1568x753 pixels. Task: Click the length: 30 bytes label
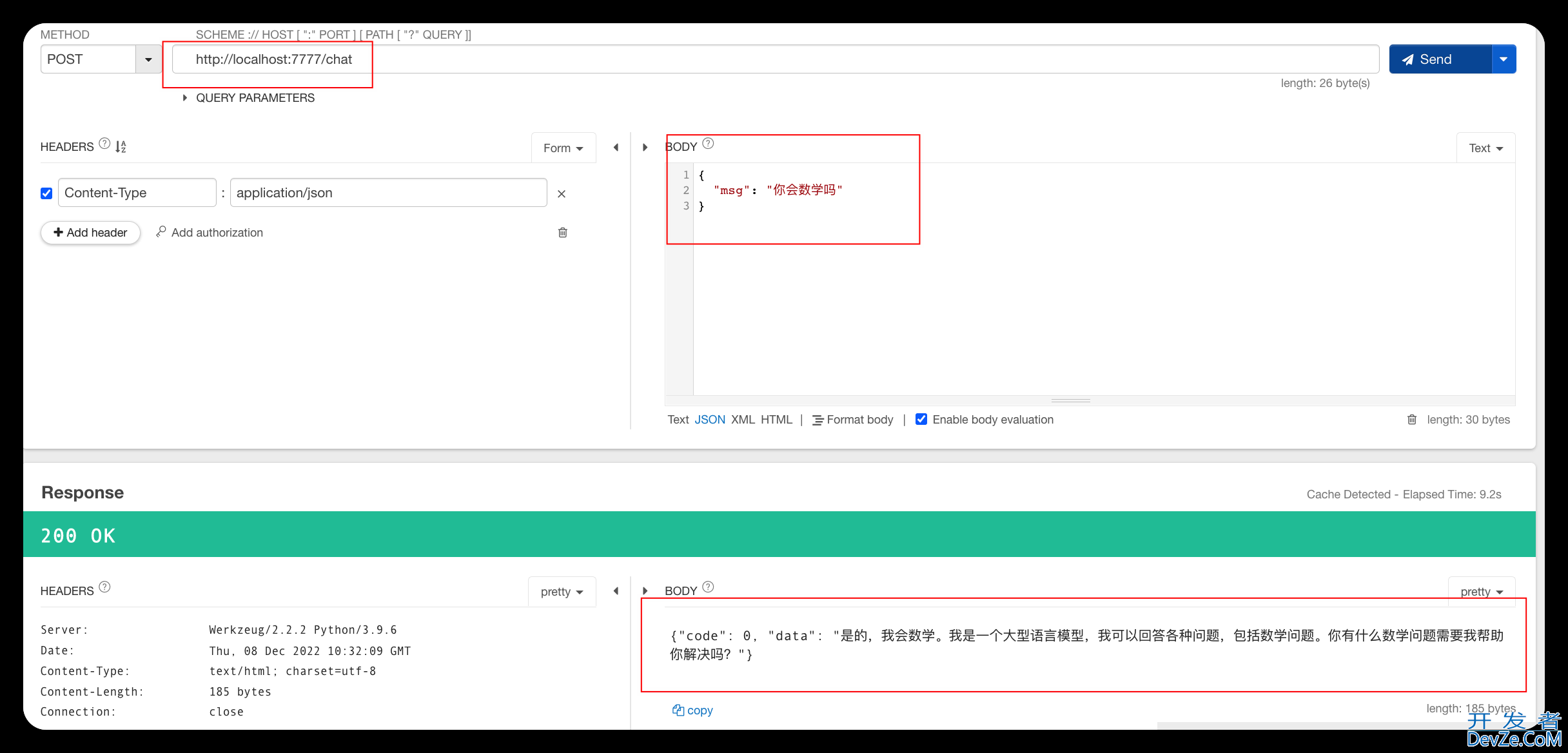tap(1468, 420)
